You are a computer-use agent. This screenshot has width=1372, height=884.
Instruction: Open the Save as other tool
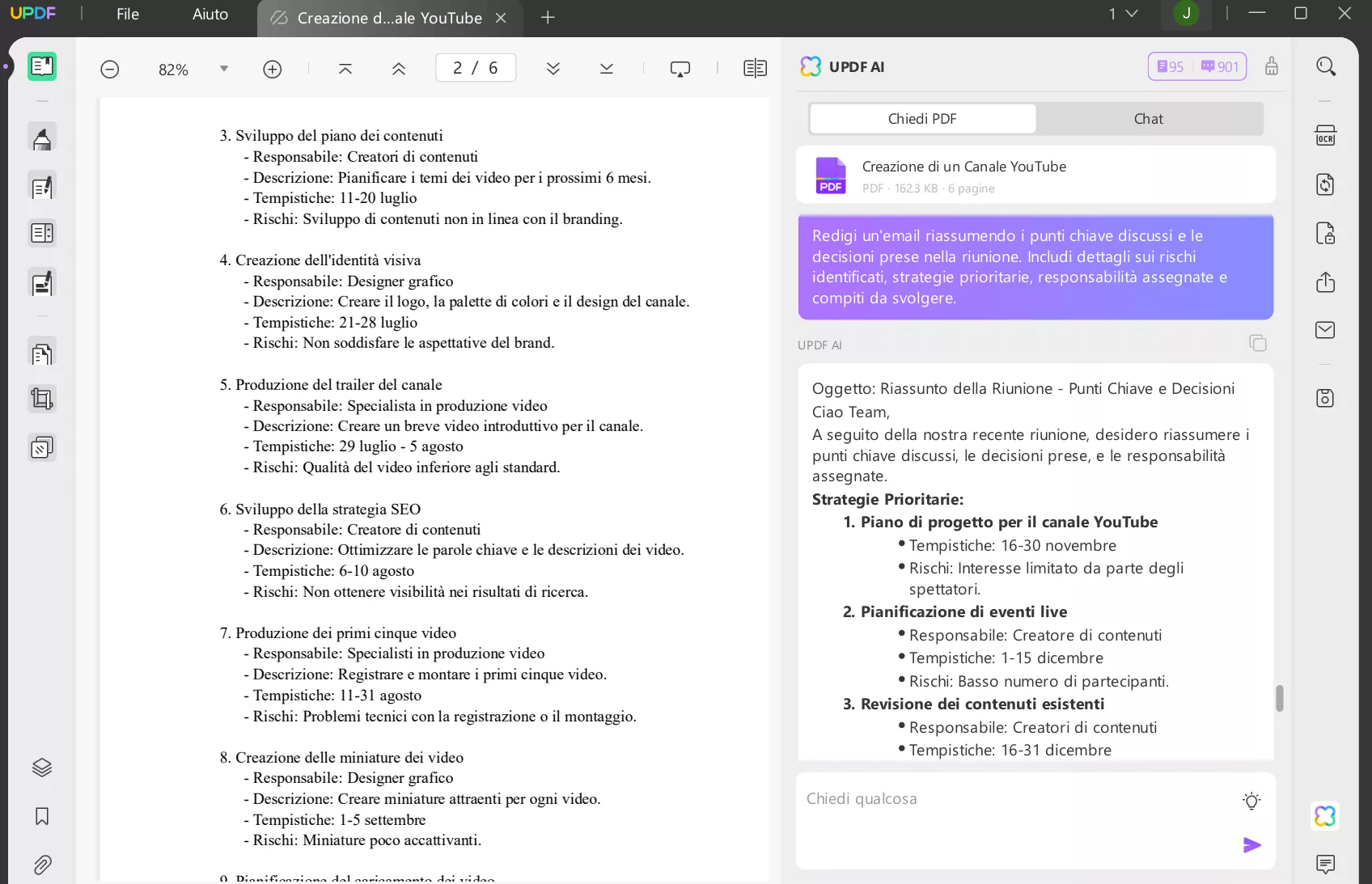tap(1326, 398)
